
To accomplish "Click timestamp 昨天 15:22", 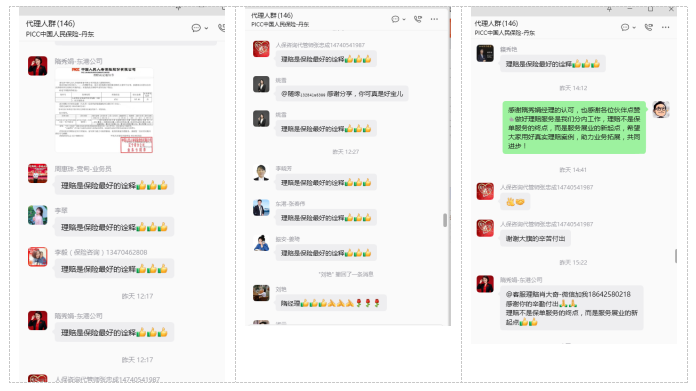I will click(x=573, y=262).
